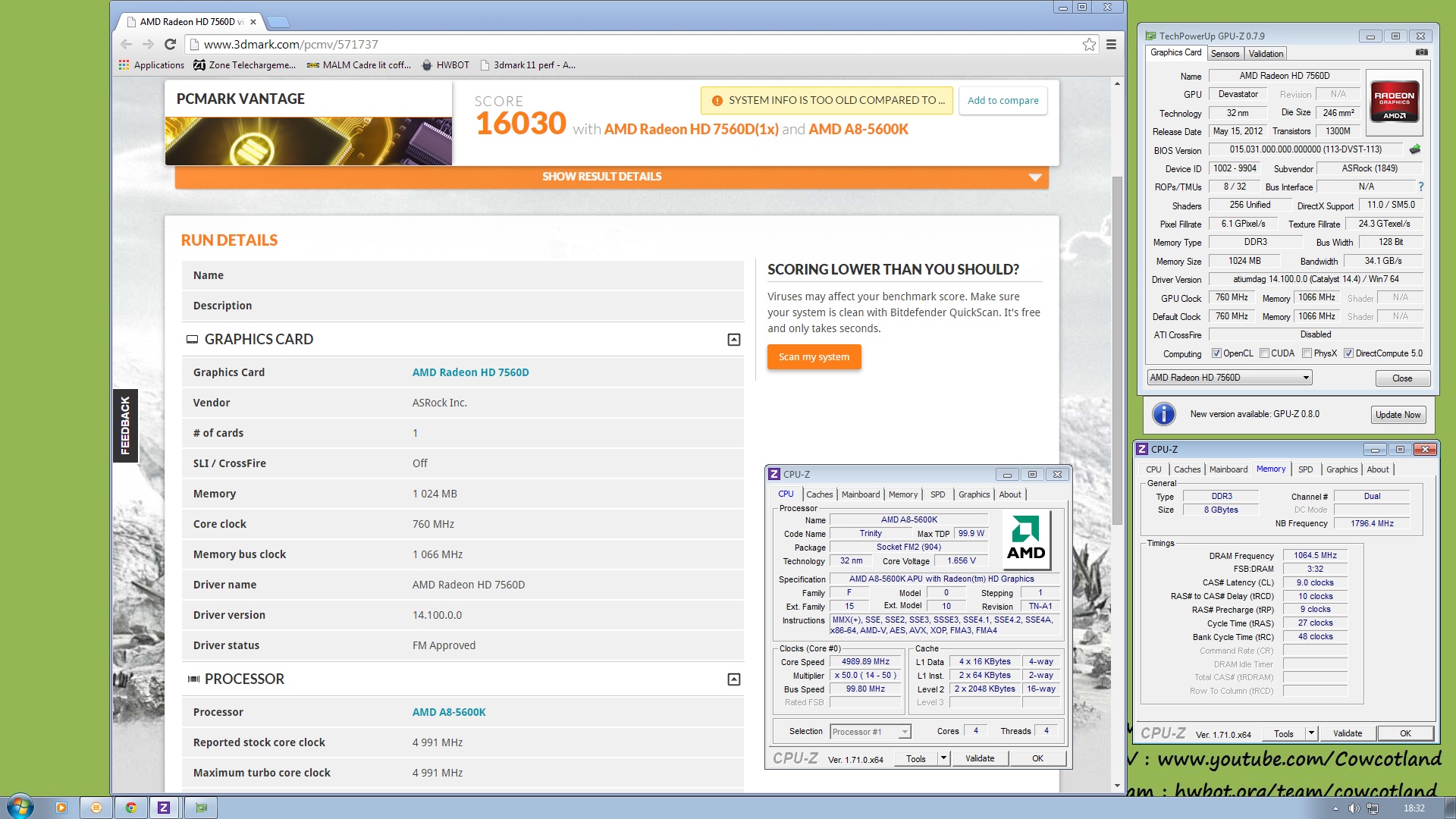Open the Processor #1 selection dropdown
The image size is (1456, 819).
pyautogui.click(x=870, y=732)
